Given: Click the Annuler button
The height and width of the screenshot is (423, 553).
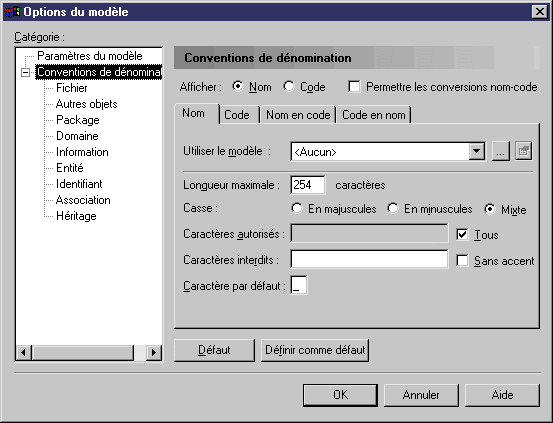Looking at the screenshot, I should (x=421, y=395).
